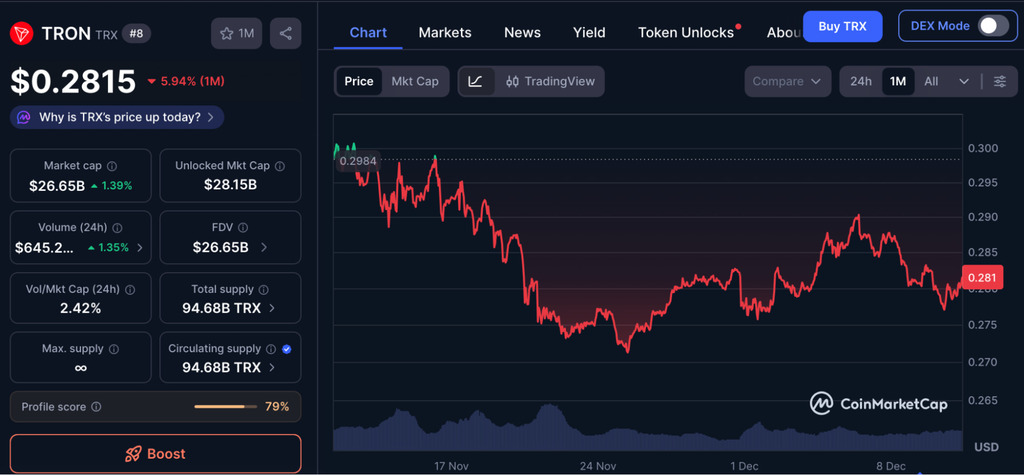
Task: Click the Profile score info icon
Action: point(95,407)
